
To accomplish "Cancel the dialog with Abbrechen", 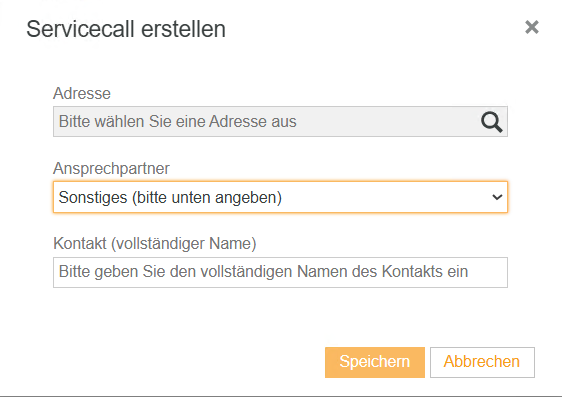I will [x=482, y=362].
